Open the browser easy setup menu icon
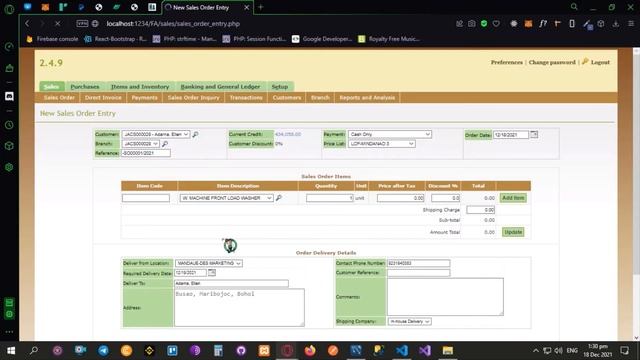Image resolution: width=640 pixels, height=360 pixels. 631,24
